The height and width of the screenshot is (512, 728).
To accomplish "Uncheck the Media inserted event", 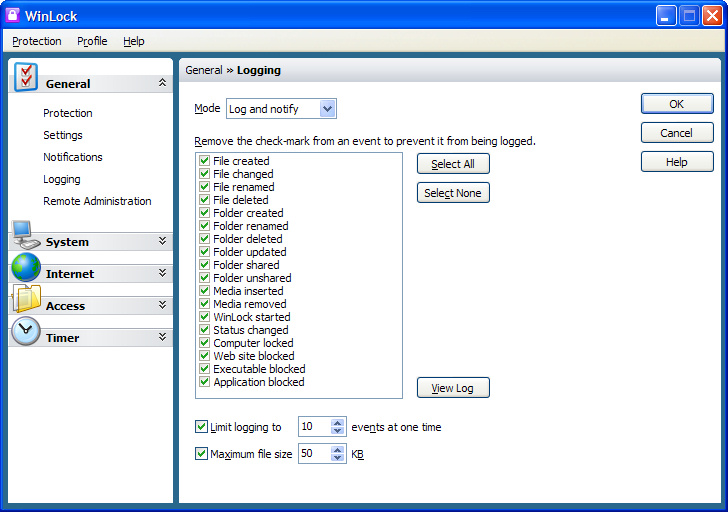I will [x=204, y=291].
